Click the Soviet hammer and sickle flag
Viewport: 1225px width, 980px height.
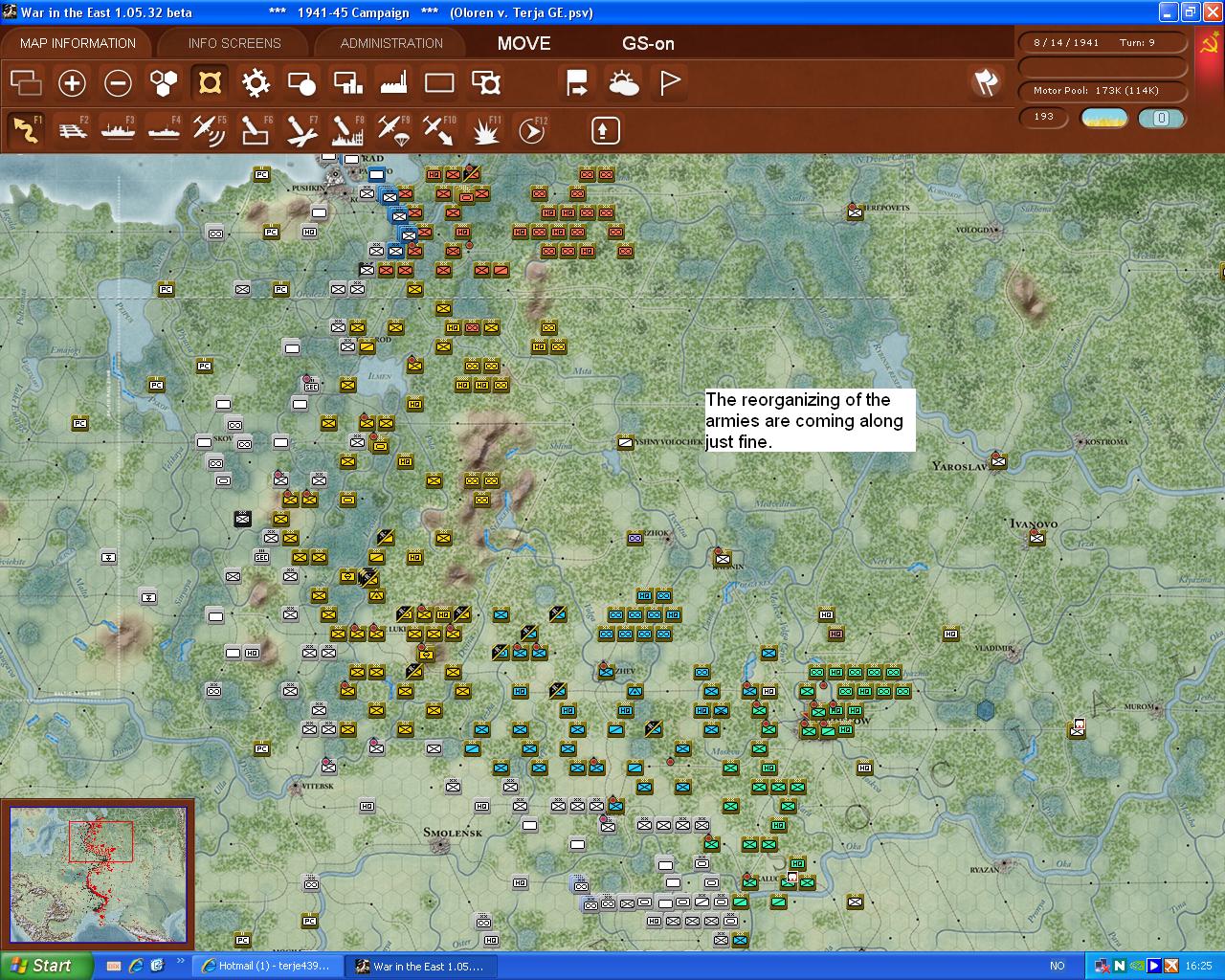coord(1209,45)
